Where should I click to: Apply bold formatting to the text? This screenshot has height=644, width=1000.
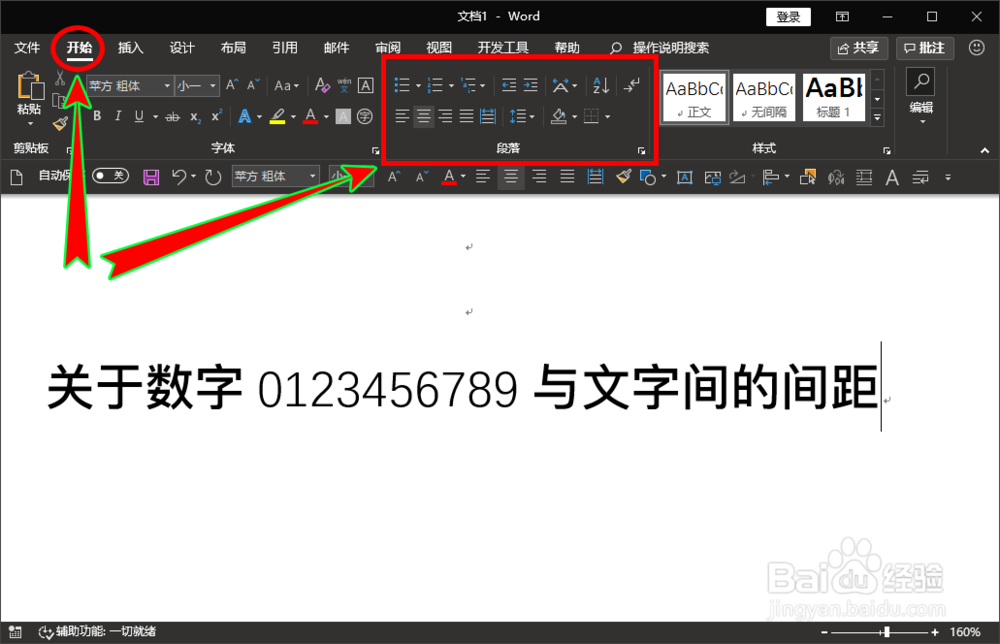click(x=97, y=115)
